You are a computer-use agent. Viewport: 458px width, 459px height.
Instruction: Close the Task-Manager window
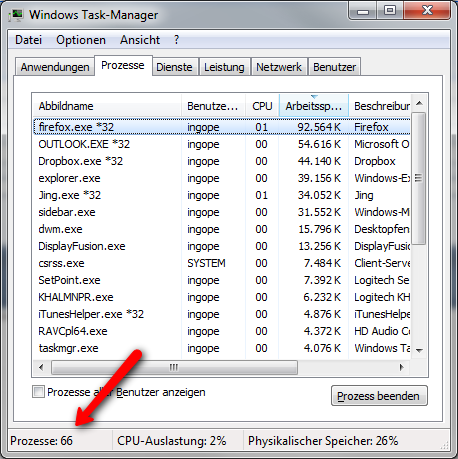[427, 11]
